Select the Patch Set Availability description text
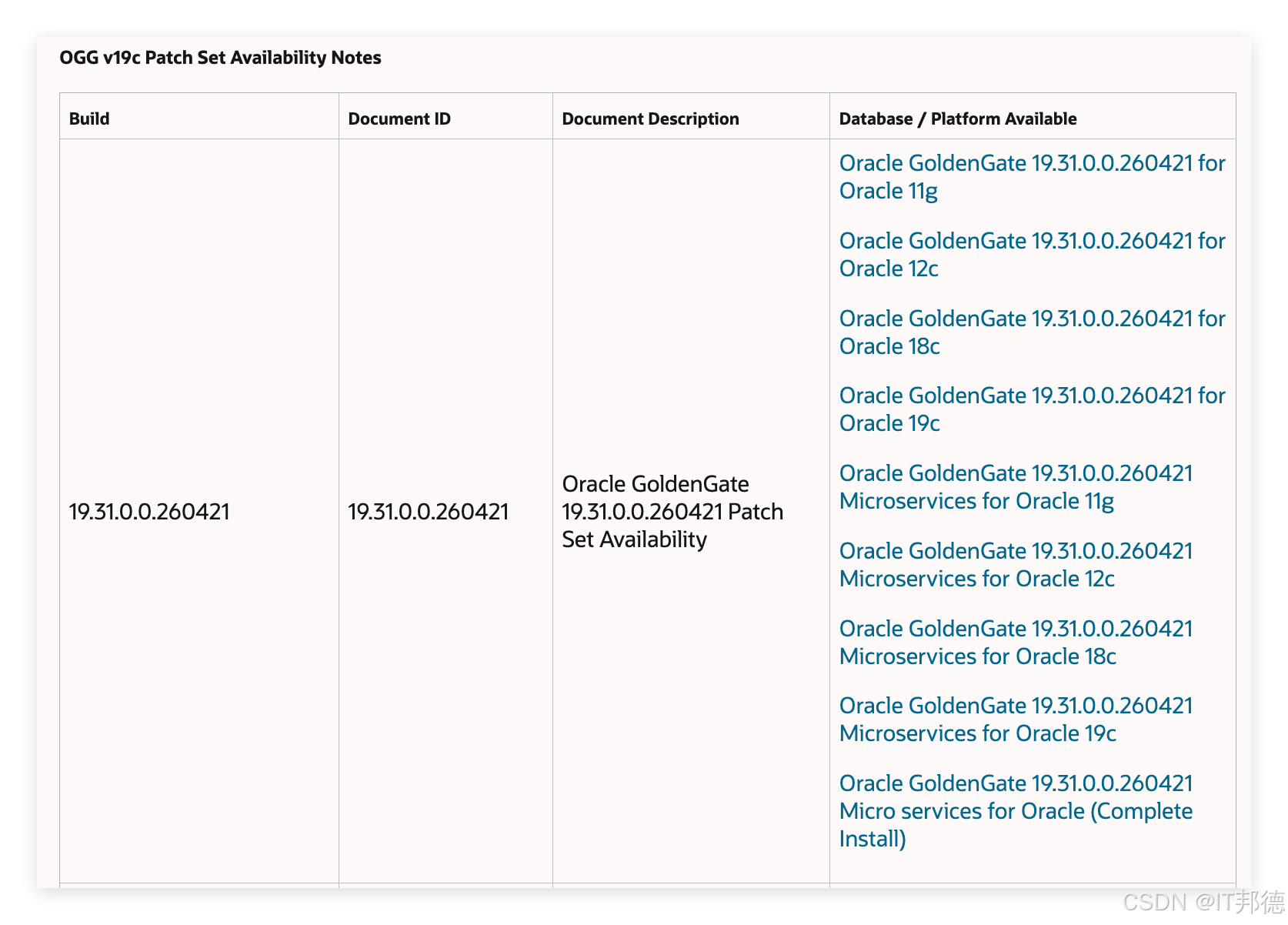The image size is (1288, 925). (672, 512)
